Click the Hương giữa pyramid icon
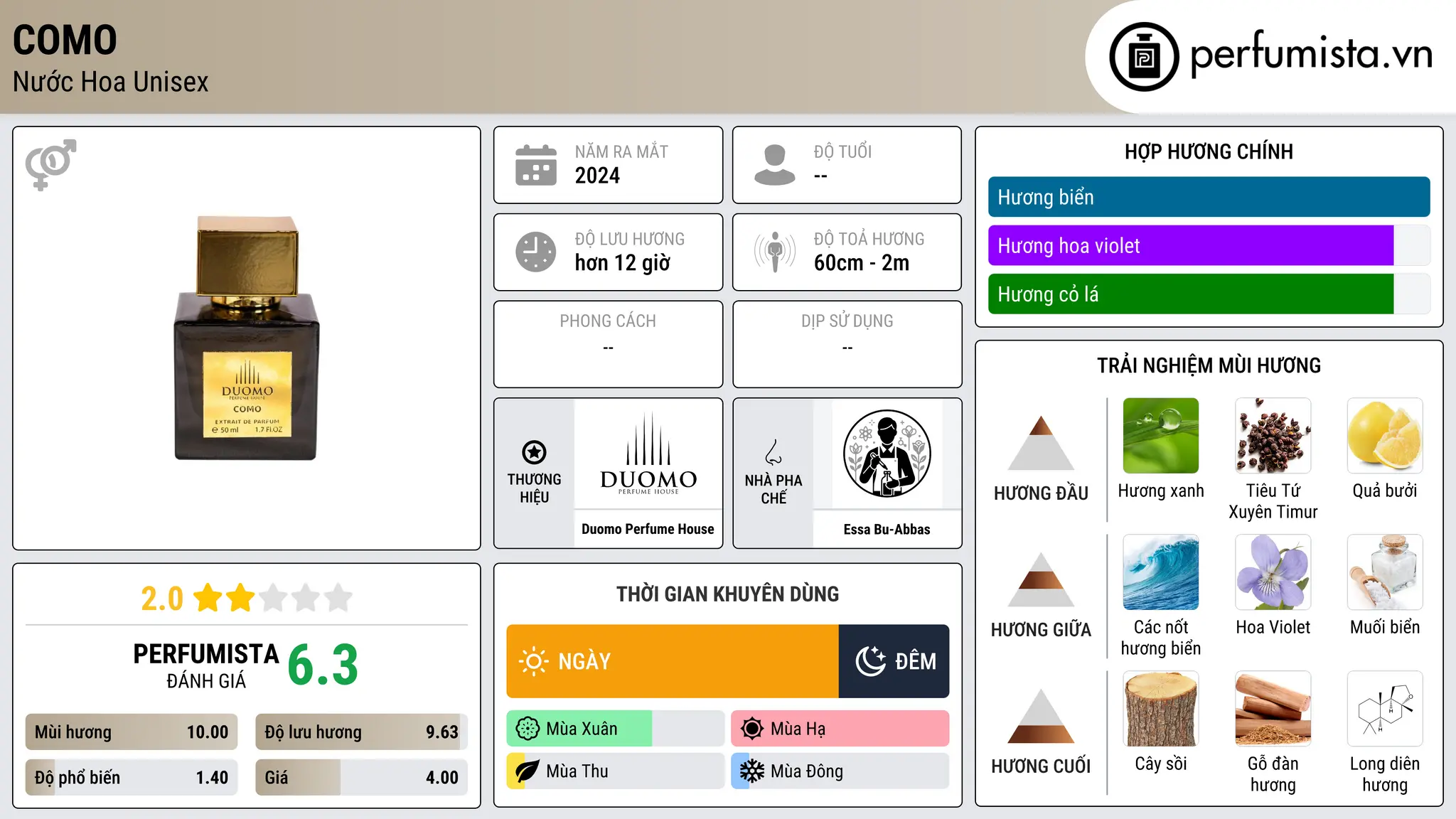This screenshot has height=819, width=1456. click(1041, 579)
